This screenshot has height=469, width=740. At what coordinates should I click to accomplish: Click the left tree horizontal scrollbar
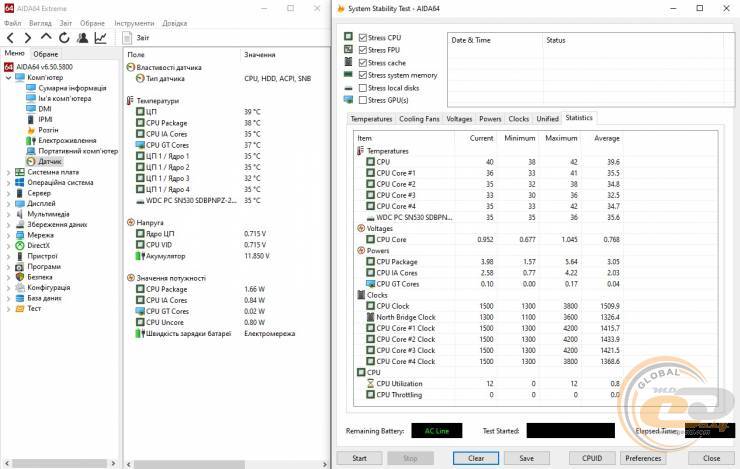(x=59, y=464)
